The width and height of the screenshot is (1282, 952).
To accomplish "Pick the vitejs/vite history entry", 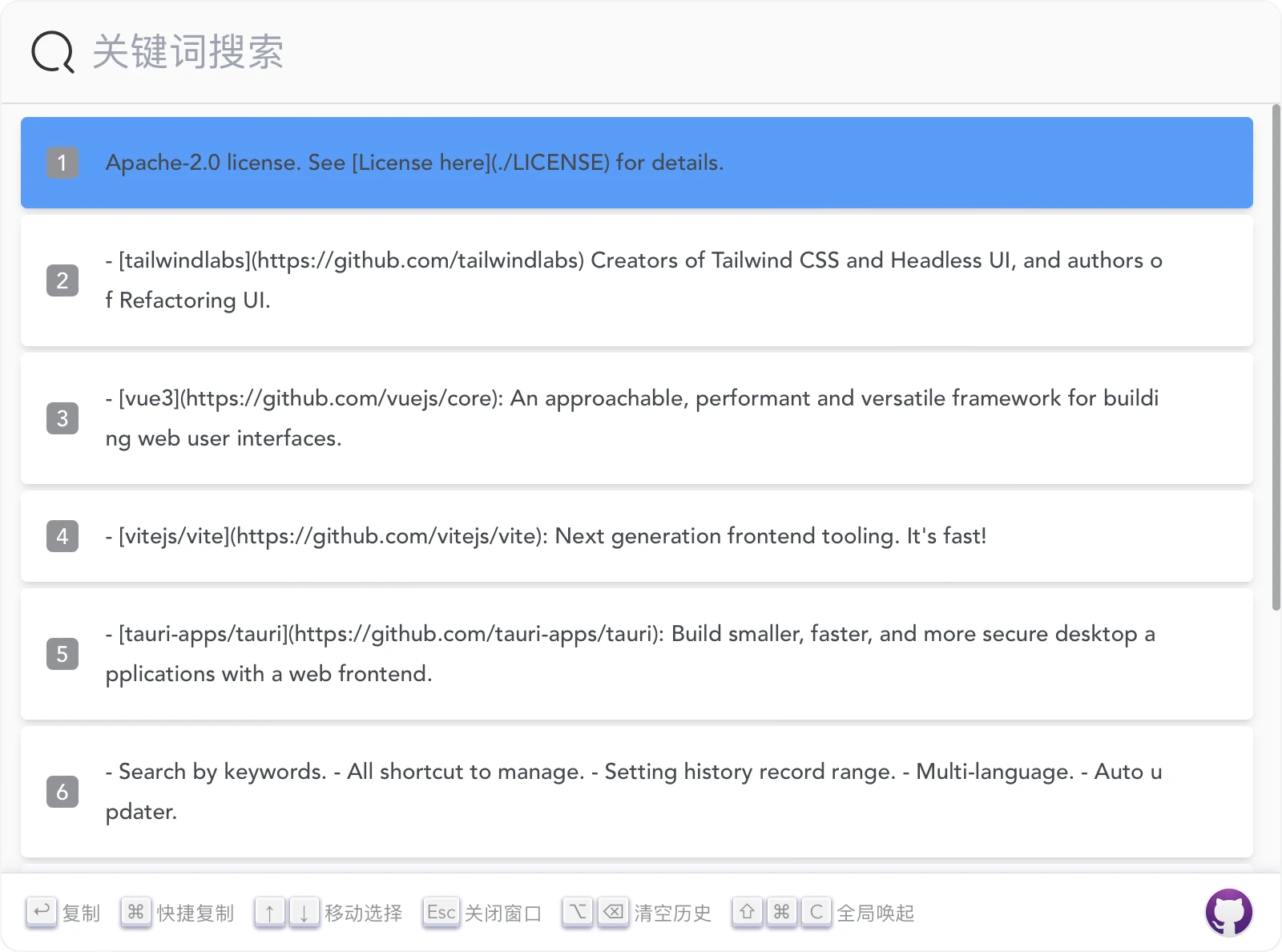I will point(637,536).
